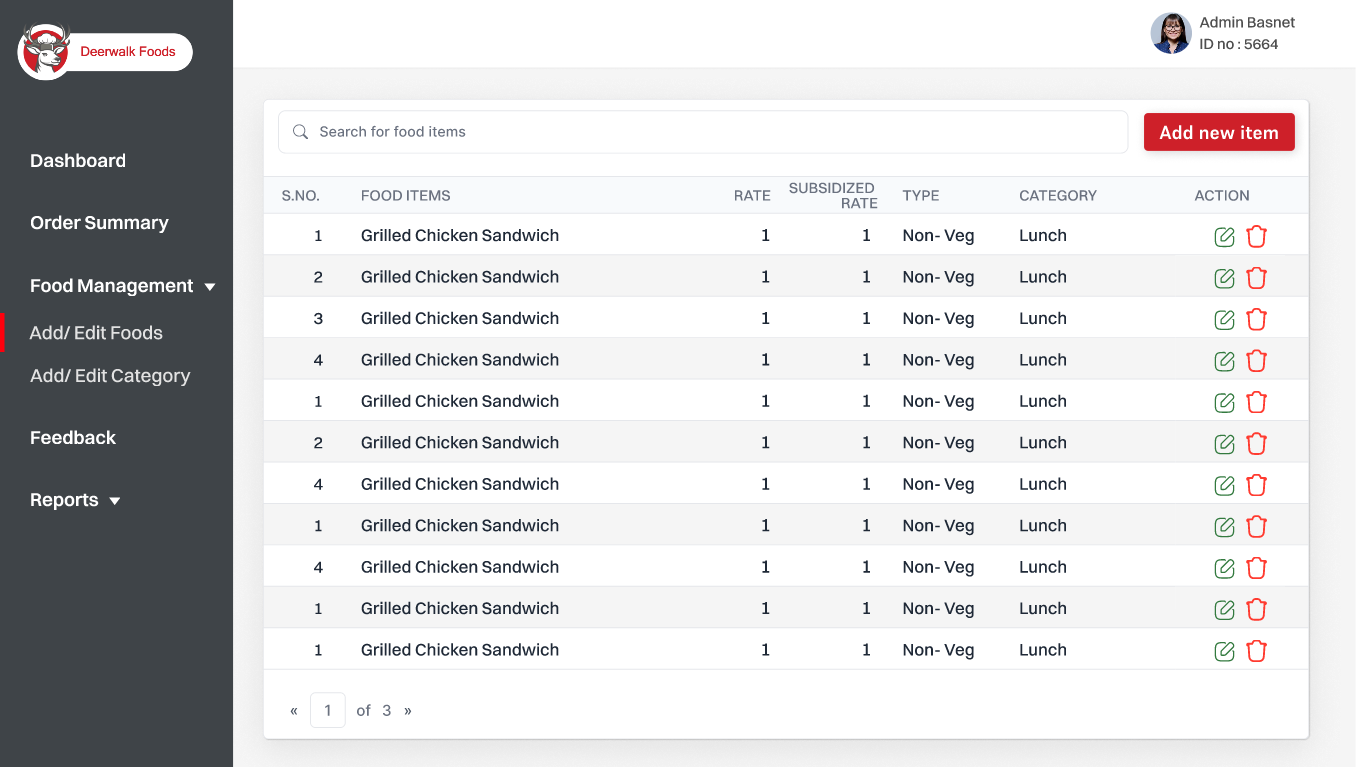Sort by clicking the RATE column header
Image resolution: width=1356 pixels, height=767 pixels.
pos(752,195)
